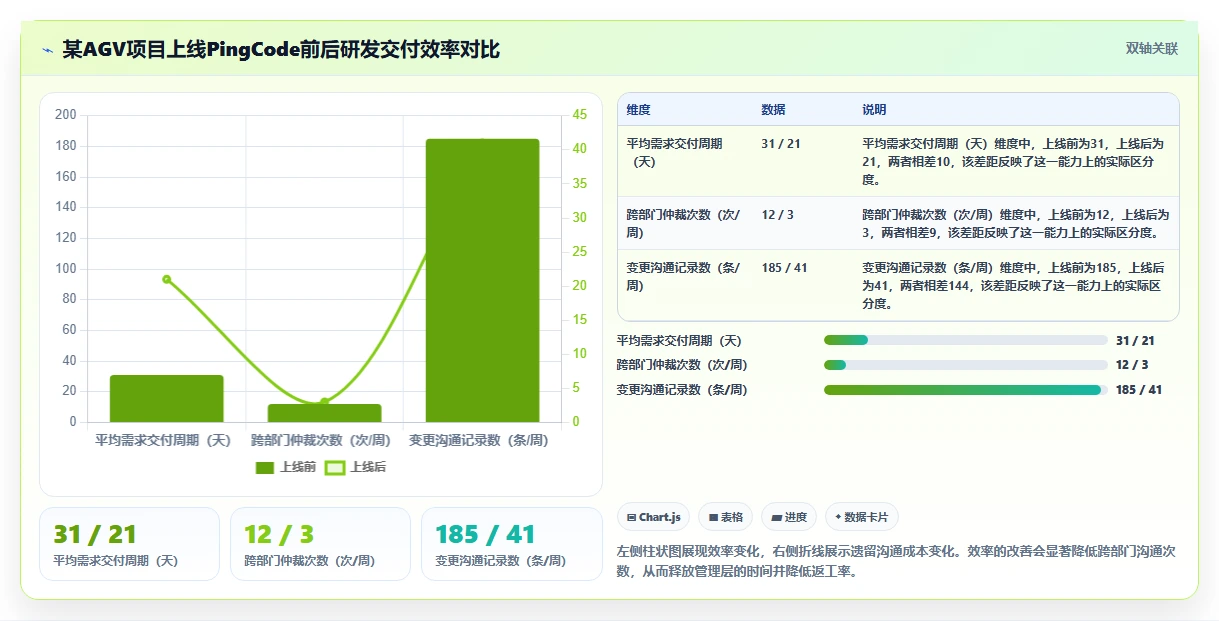The image size is (1219, 621).
Task: Click right axis tick 45
Action: coord(580,115)
